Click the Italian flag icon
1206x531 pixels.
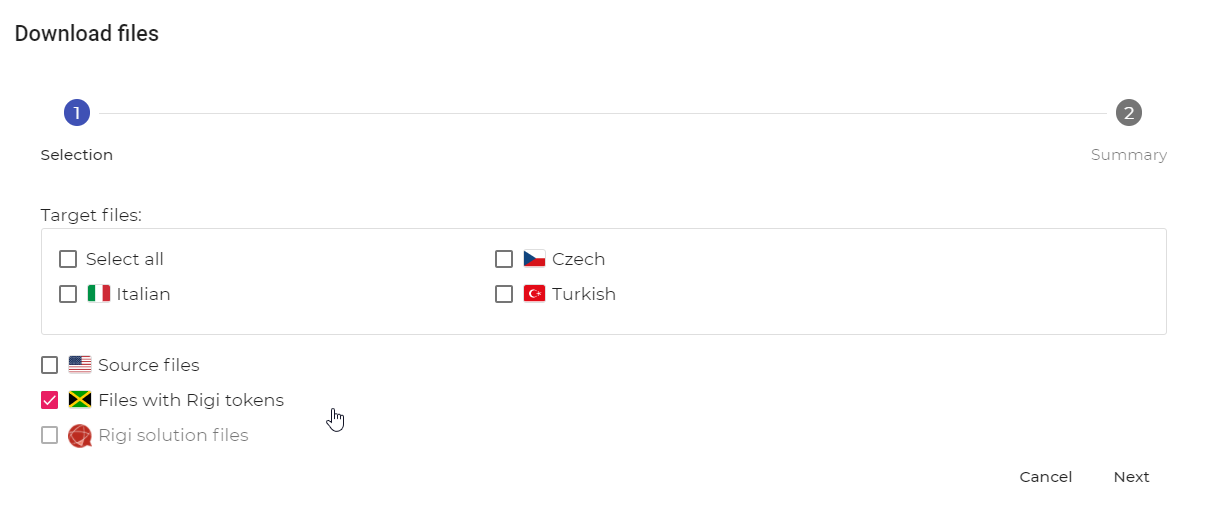click(98, 294)
